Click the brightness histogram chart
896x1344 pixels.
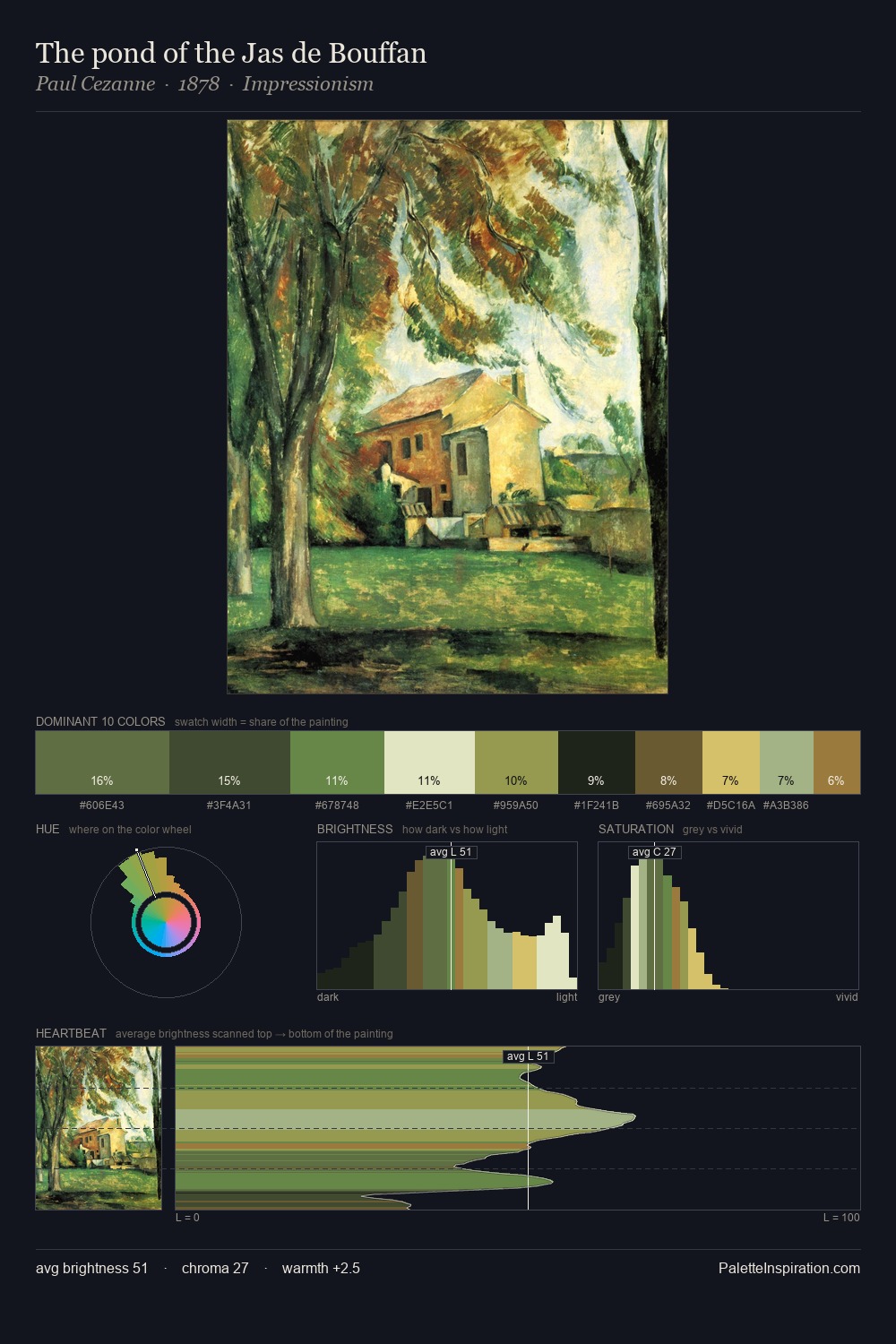coord(447,916)
